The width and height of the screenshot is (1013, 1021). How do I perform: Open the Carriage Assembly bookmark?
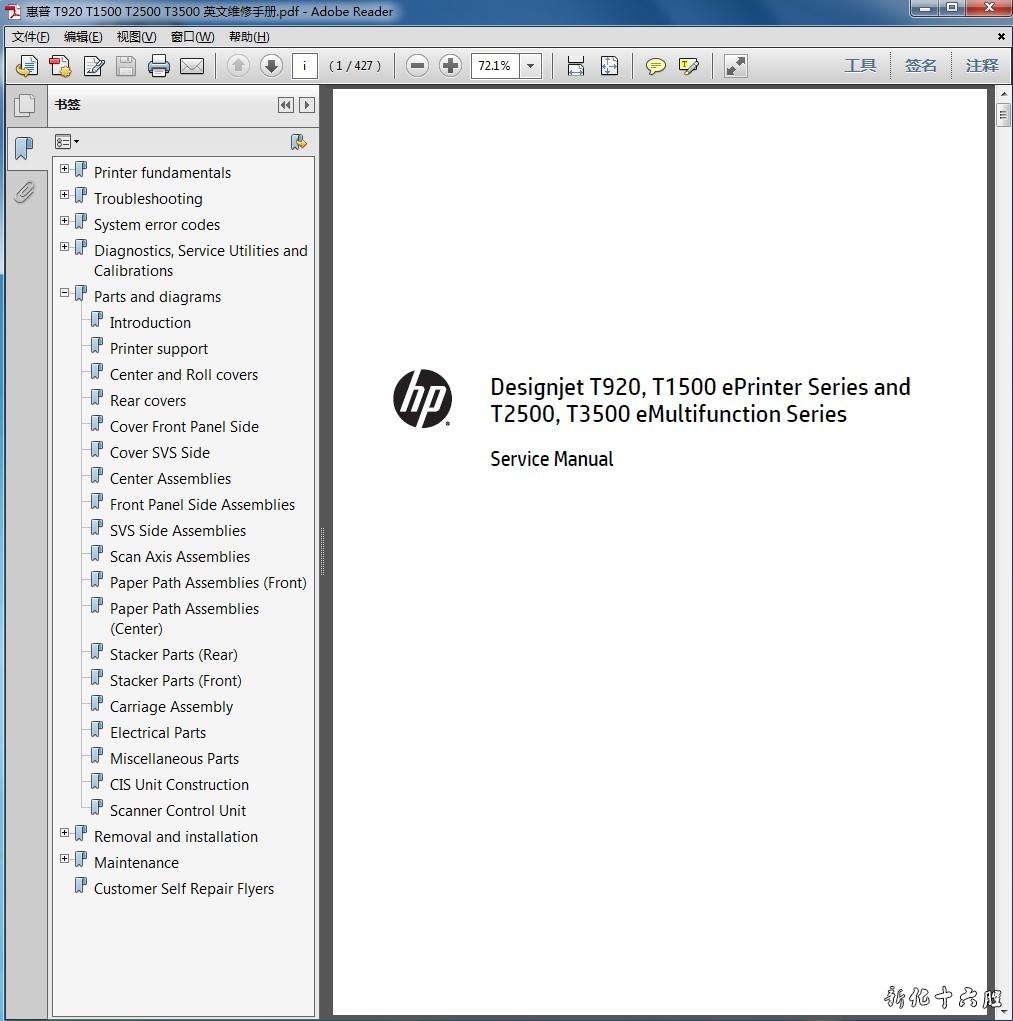[171, 707]
